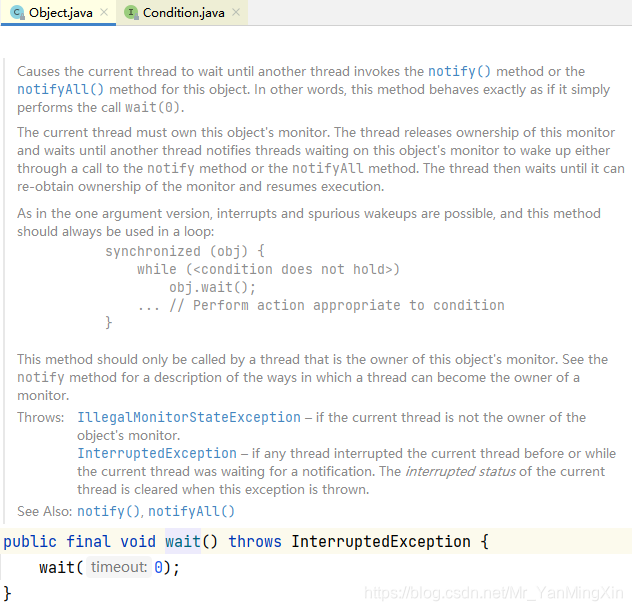
Task: Click the 'while (<condition does not hold>)' line
Action: [268, 269]
